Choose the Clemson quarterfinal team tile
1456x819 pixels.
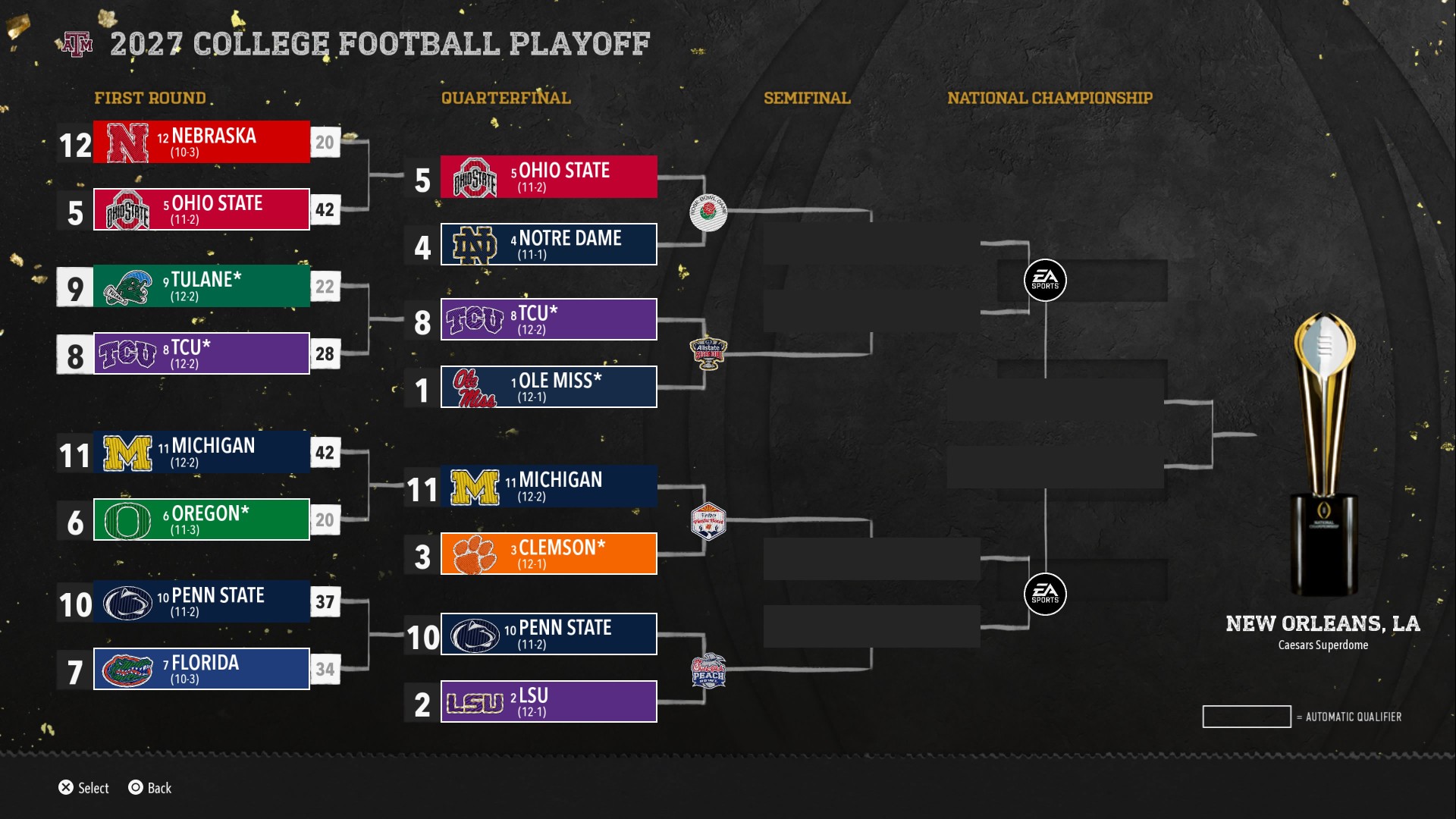(549, 554)
